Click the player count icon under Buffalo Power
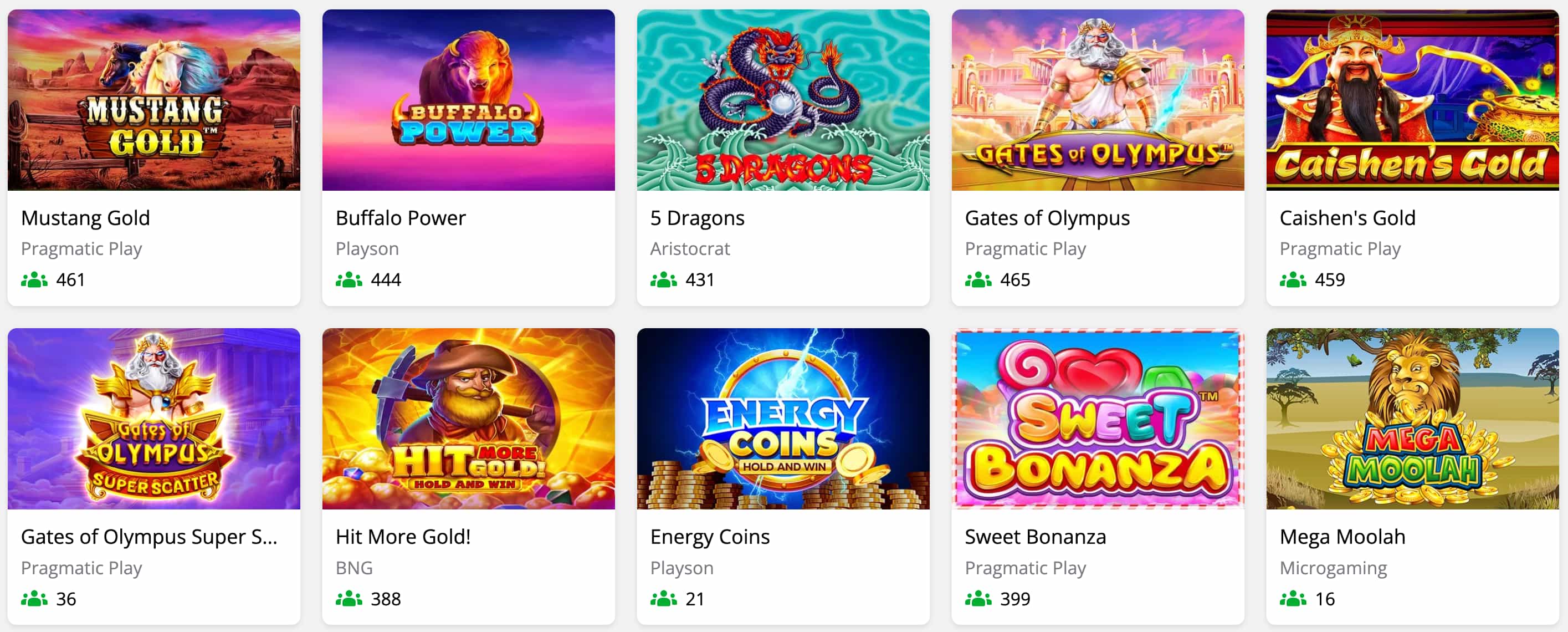 click(349, 279)
